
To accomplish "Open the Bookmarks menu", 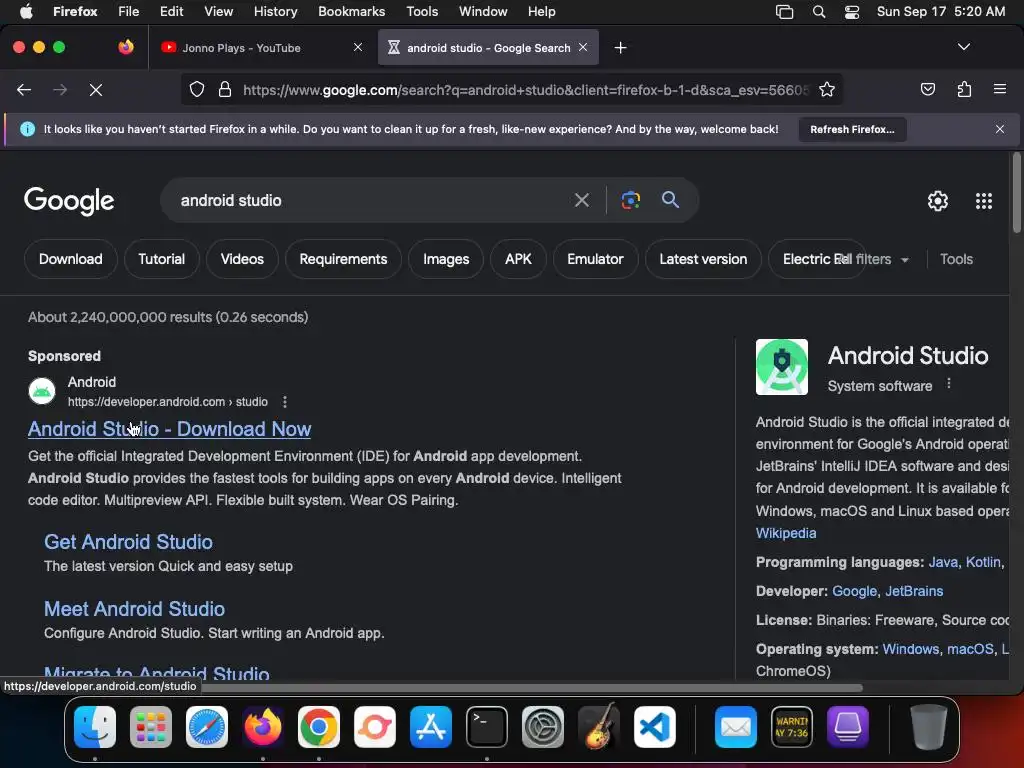I will coord(351,12).
